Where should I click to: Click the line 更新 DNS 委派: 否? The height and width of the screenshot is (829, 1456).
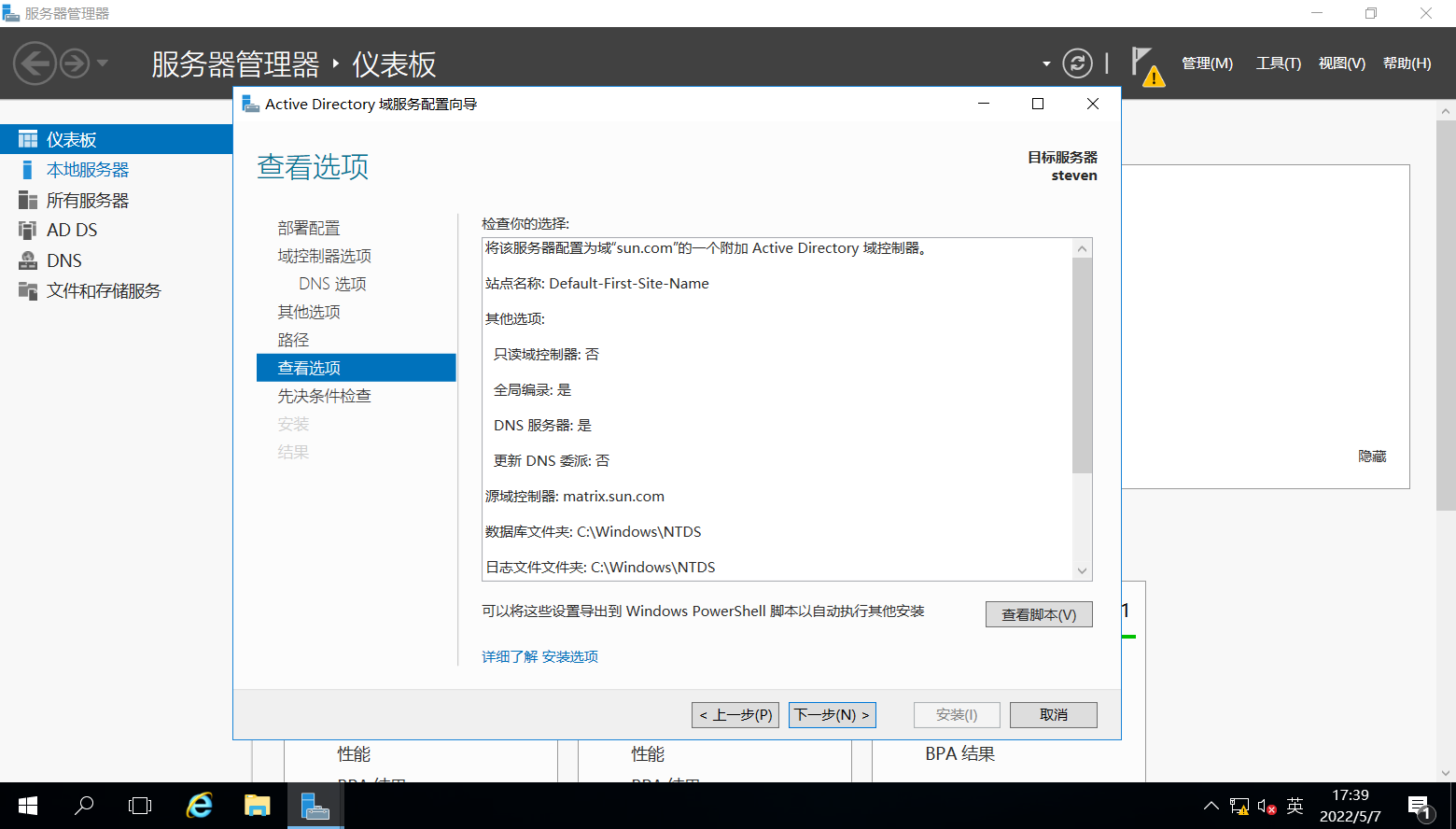[x=552, y=461]
